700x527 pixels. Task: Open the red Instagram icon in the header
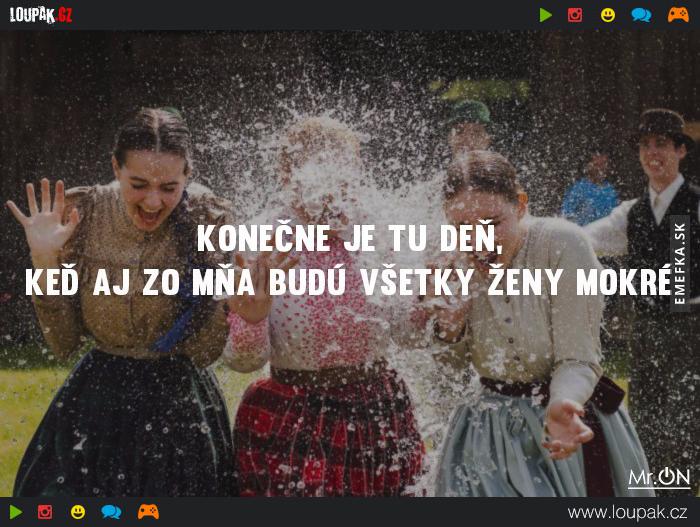(575, 15)
